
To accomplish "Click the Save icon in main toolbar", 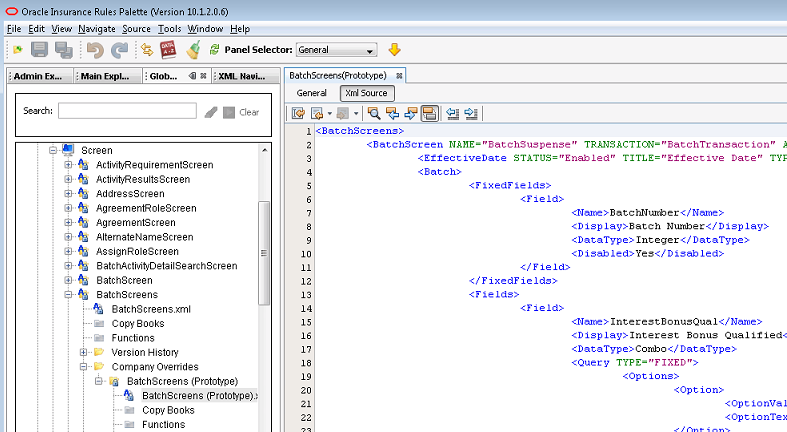I will click(40, 49).
